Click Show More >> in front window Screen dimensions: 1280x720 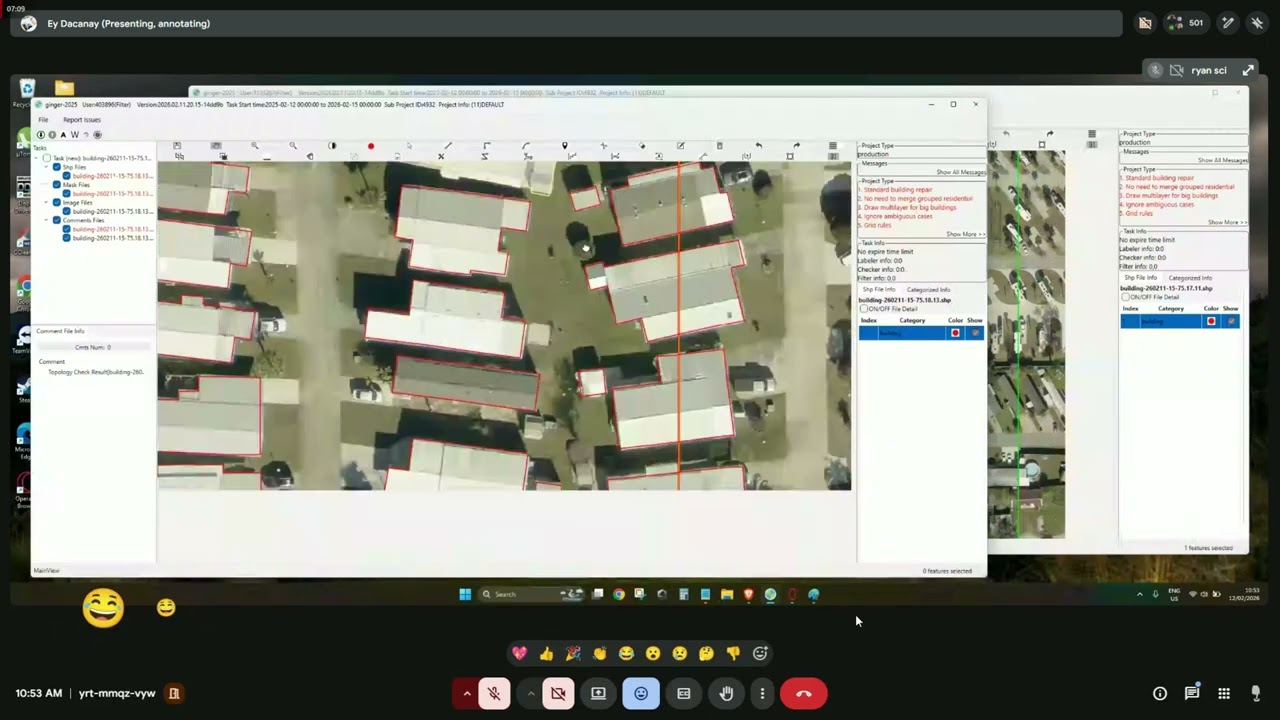click(965, 235)
